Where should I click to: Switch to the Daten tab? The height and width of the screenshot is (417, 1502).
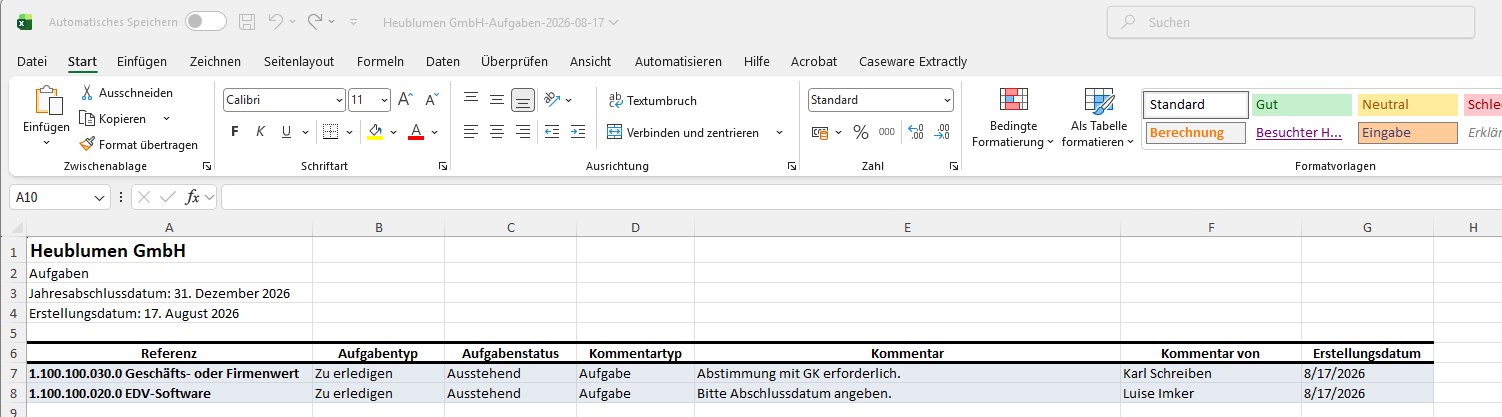(x=443, y=61)
